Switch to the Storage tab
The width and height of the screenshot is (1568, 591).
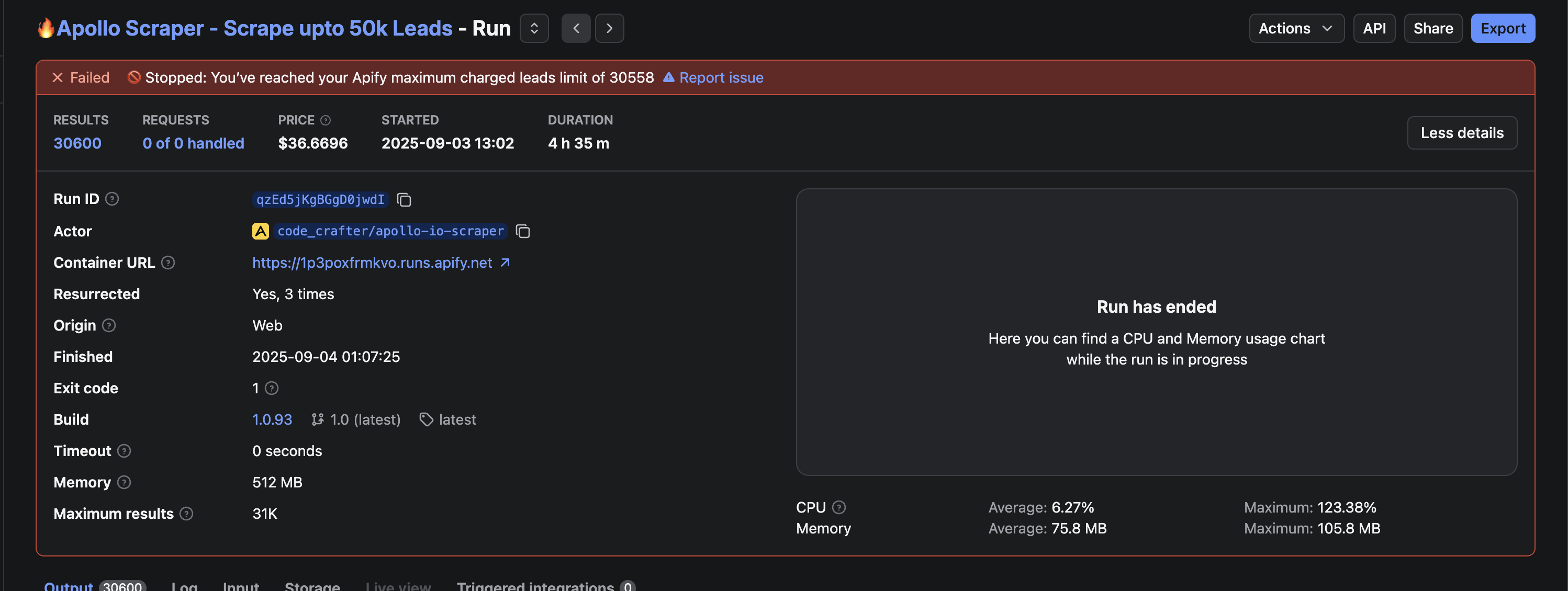pyautogui.click(x=312, y=586)
